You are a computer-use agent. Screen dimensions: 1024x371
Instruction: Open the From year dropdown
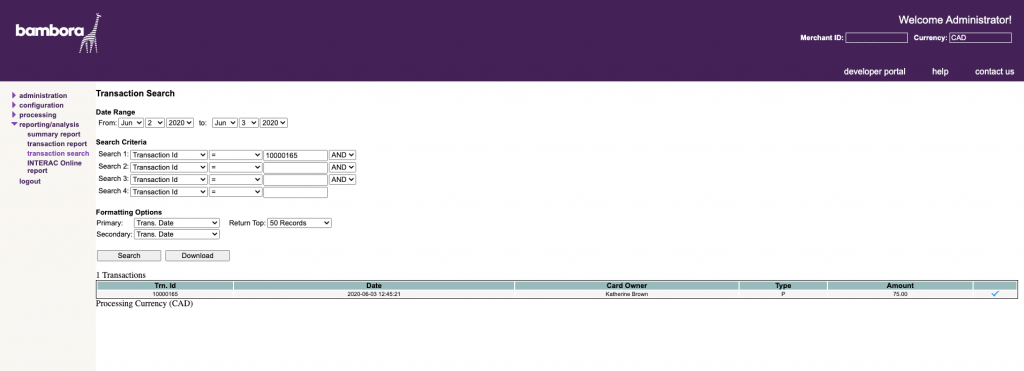pos(180,123)
